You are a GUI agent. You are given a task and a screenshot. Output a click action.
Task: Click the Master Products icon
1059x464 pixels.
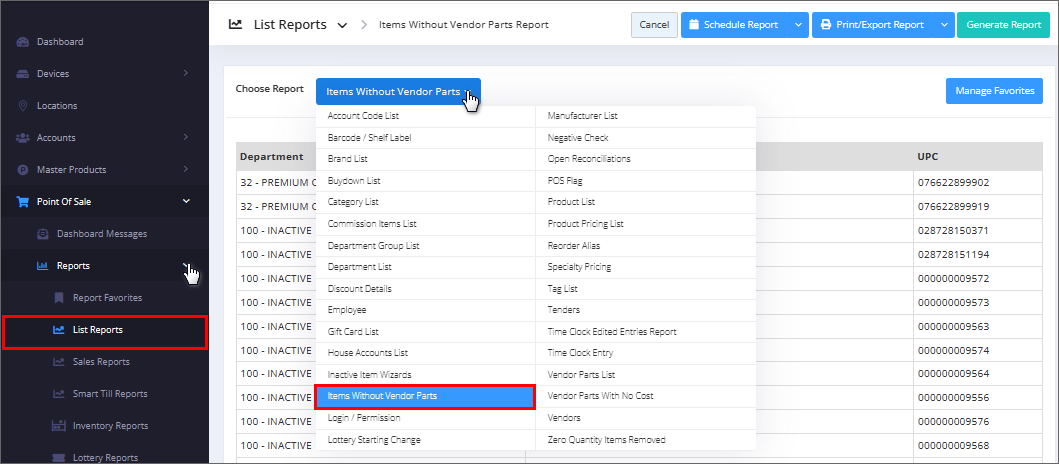pyautogui.click(x=23, y=170)
